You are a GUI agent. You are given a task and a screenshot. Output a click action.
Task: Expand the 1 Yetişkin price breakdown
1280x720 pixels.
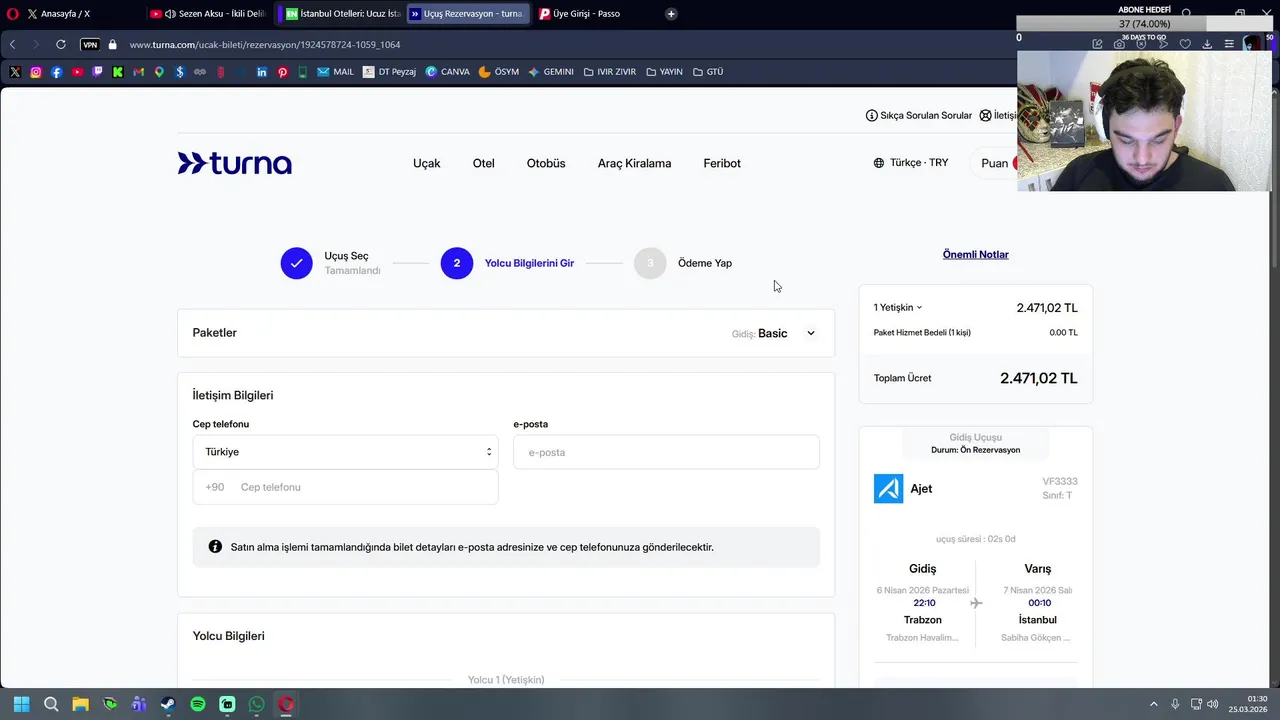[898, 307]
